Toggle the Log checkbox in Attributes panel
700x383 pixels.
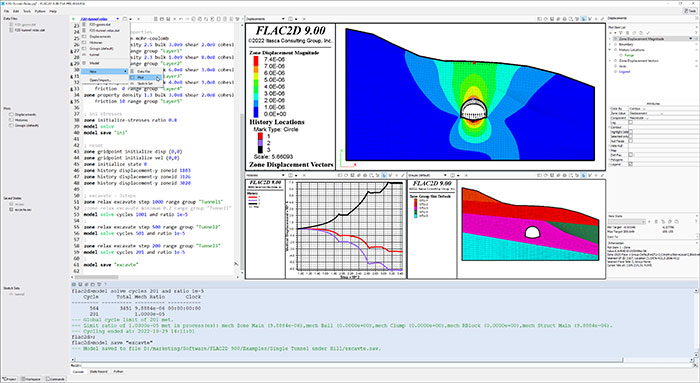tap(630, 122)
